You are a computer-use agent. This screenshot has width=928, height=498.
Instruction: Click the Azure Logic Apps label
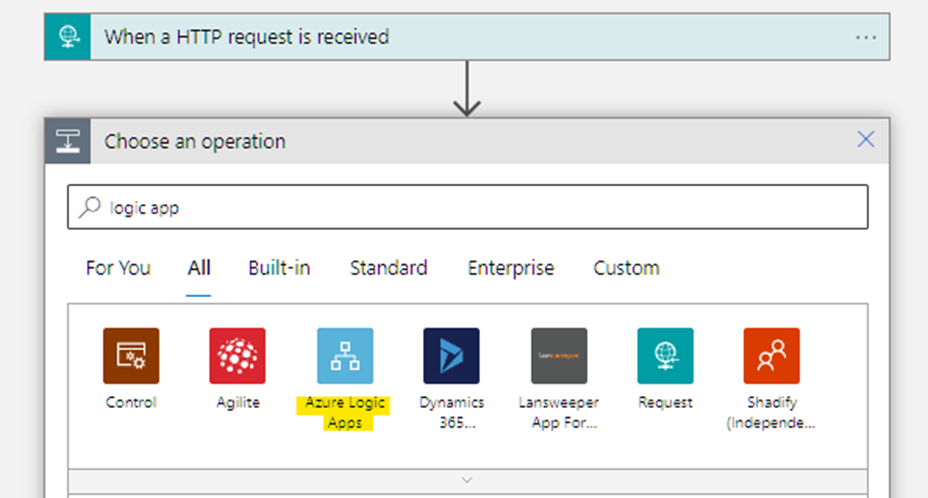[x=344, y=413]
